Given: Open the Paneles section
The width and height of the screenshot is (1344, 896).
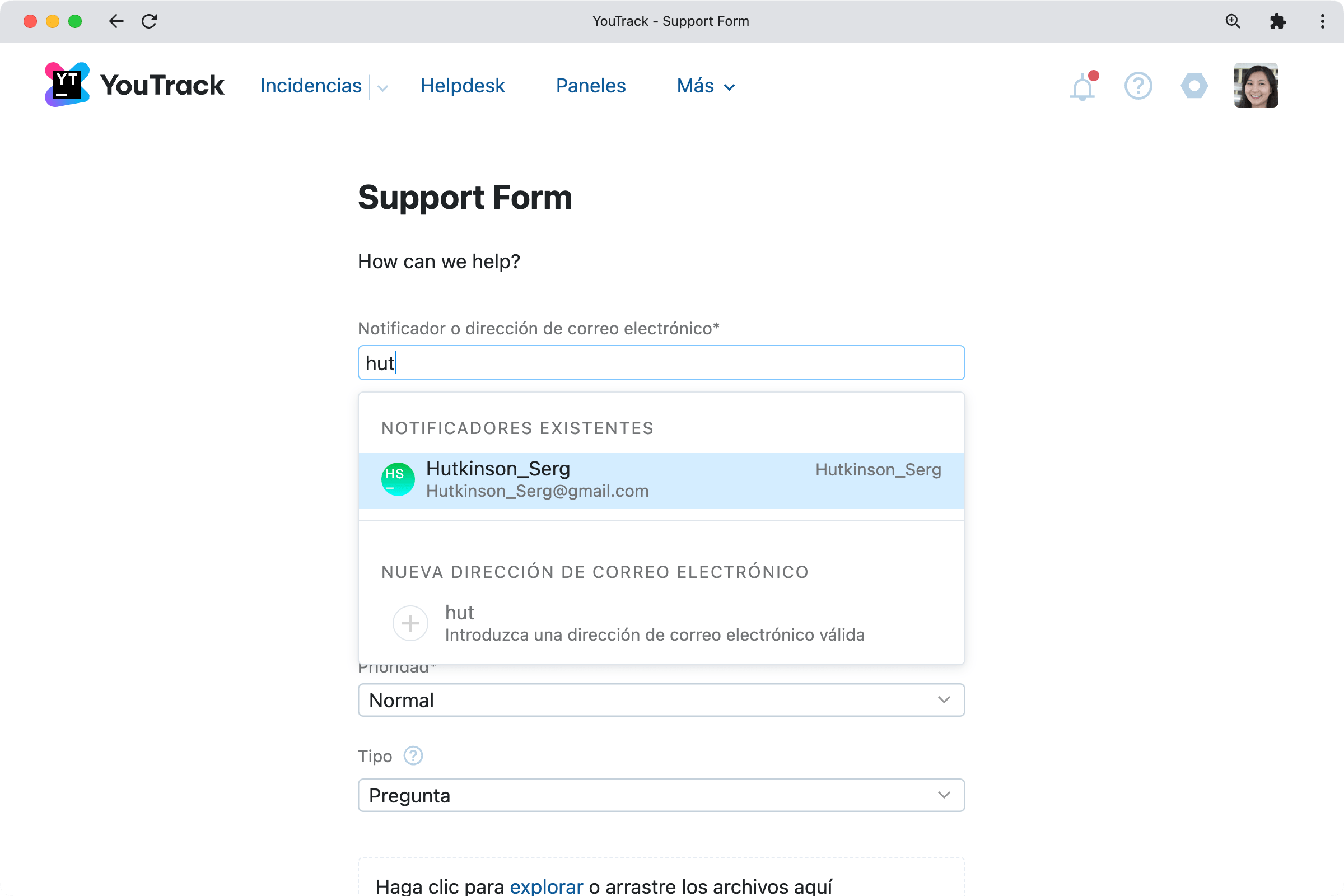Looking at the screenshot, I should [590, 86].
